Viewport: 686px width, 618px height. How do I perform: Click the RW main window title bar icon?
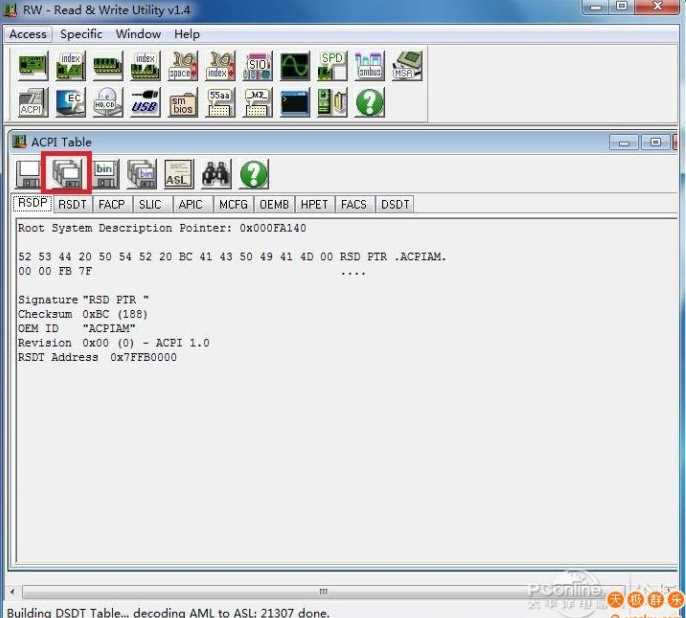pos(10,10)
